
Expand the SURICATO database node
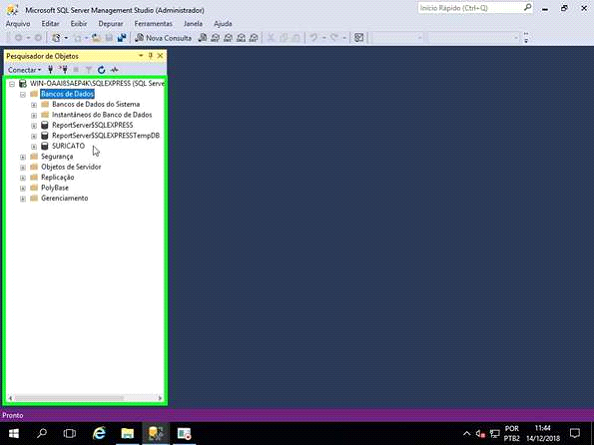tap(34, 147)
